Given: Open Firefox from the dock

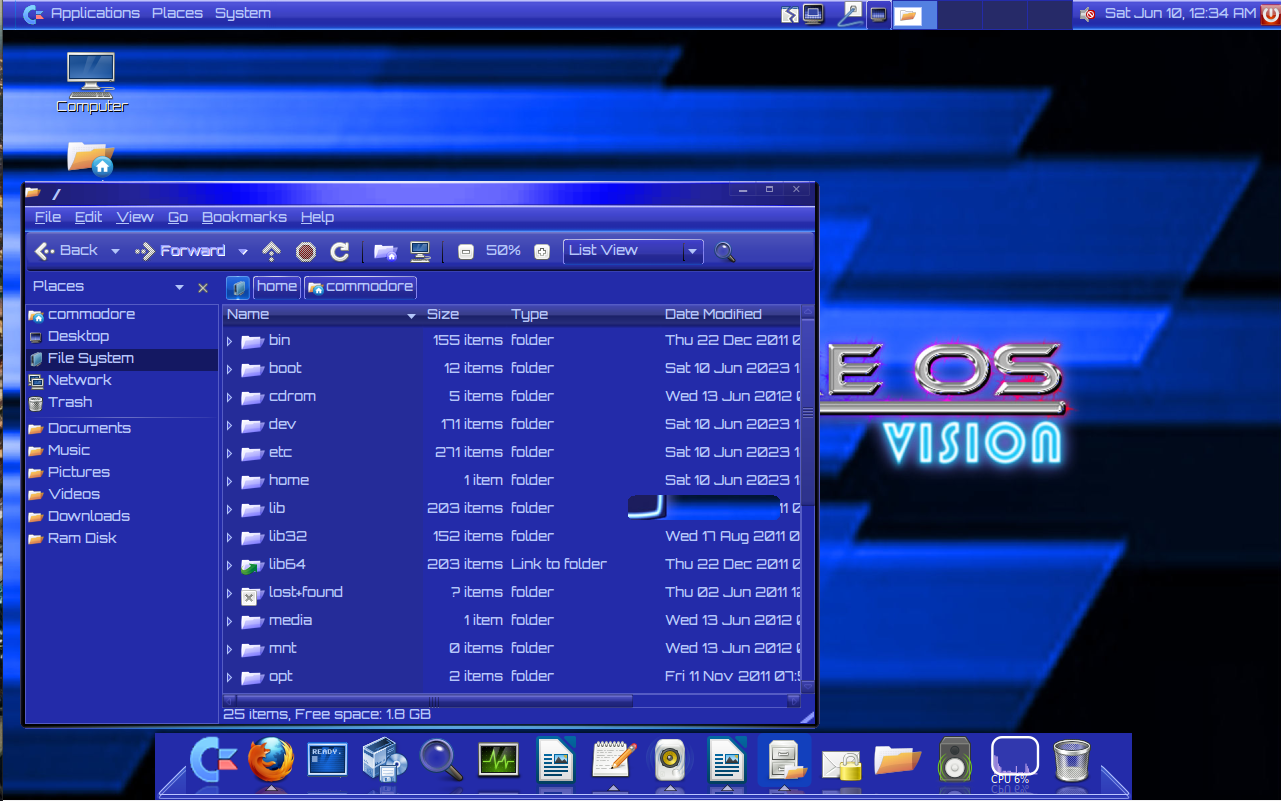Looking at the screenshot, I should click(x=271, y=761).
